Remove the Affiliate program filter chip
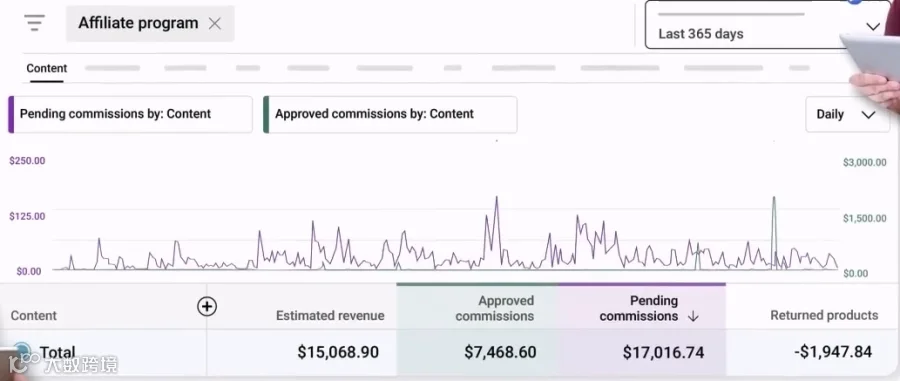 (x=215, y=24)
